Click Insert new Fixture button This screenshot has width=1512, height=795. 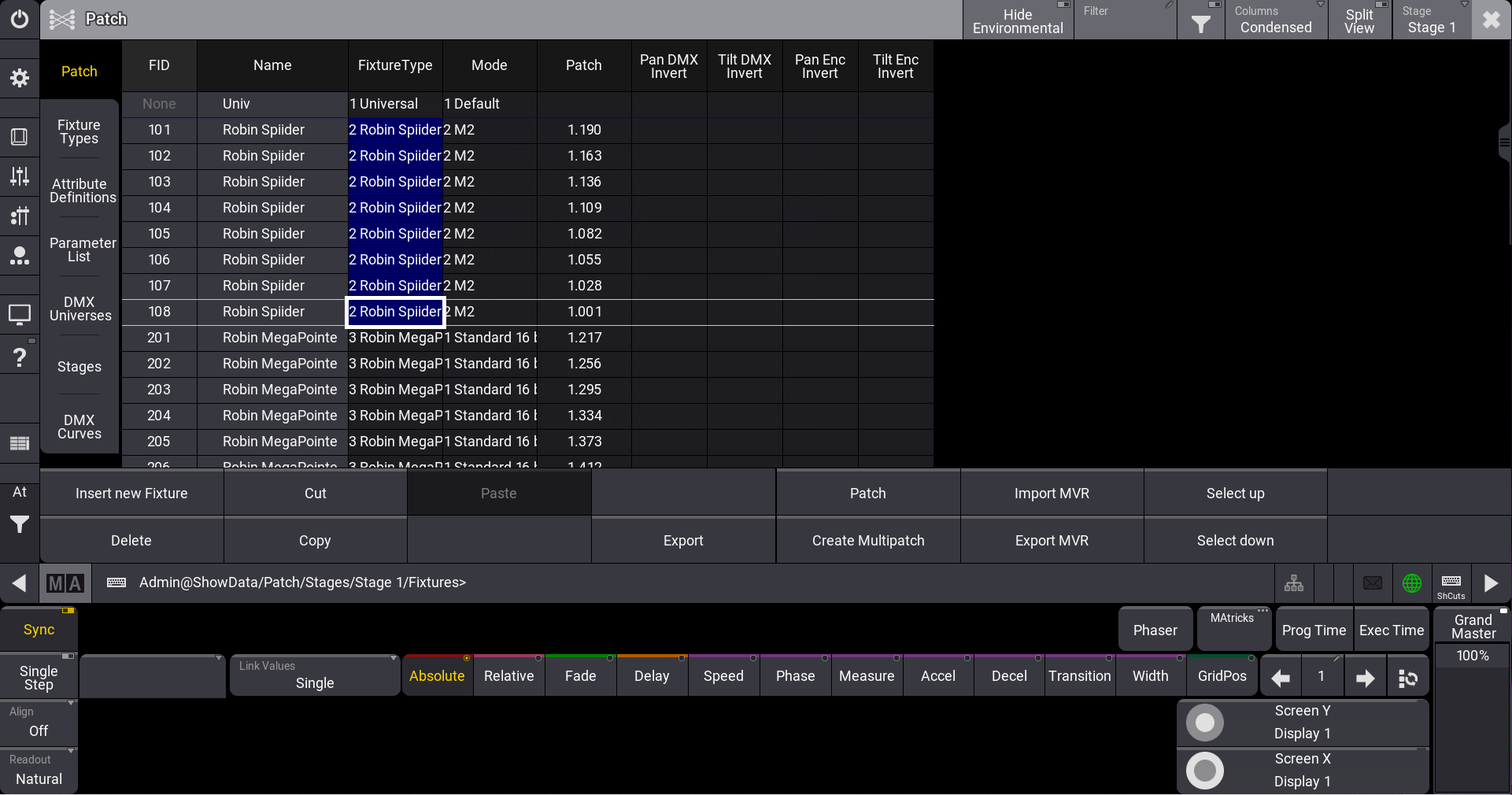131,494
